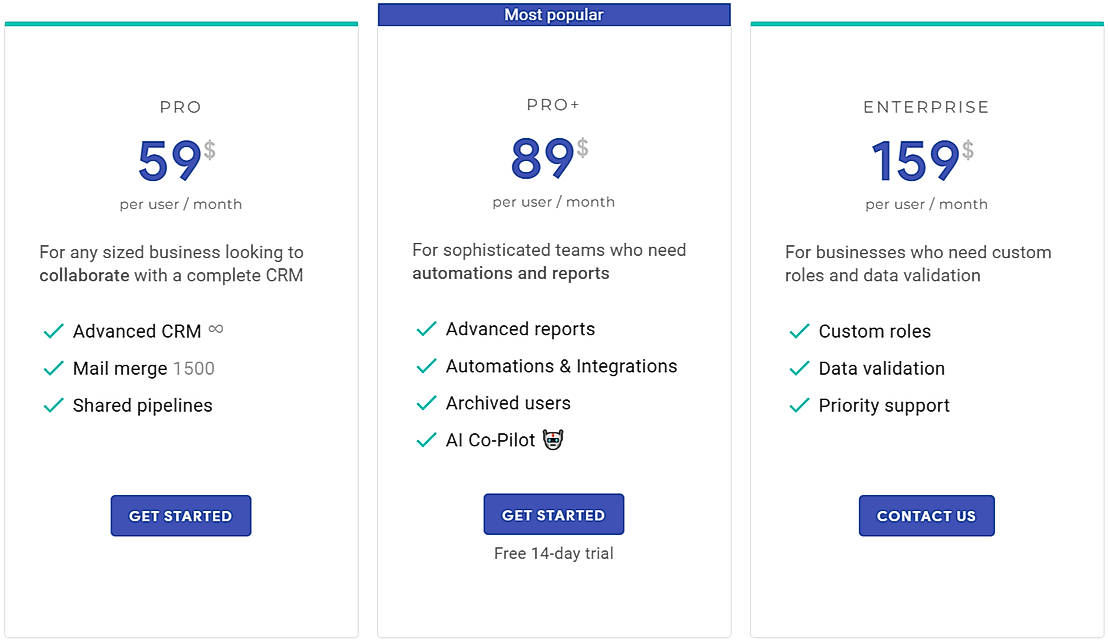Click Get Started under the Pro plan
Viewport: 1108px width, 643px height.
(x=181, y=516)
